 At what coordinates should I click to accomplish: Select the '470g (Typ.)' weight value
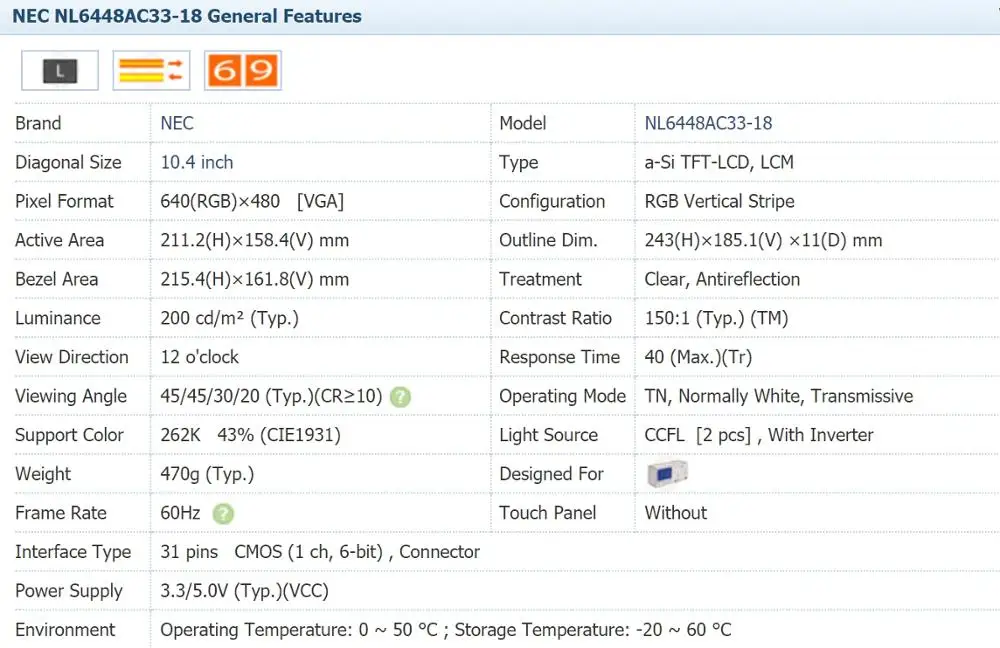pyautogui.click(x=207, y=474)
